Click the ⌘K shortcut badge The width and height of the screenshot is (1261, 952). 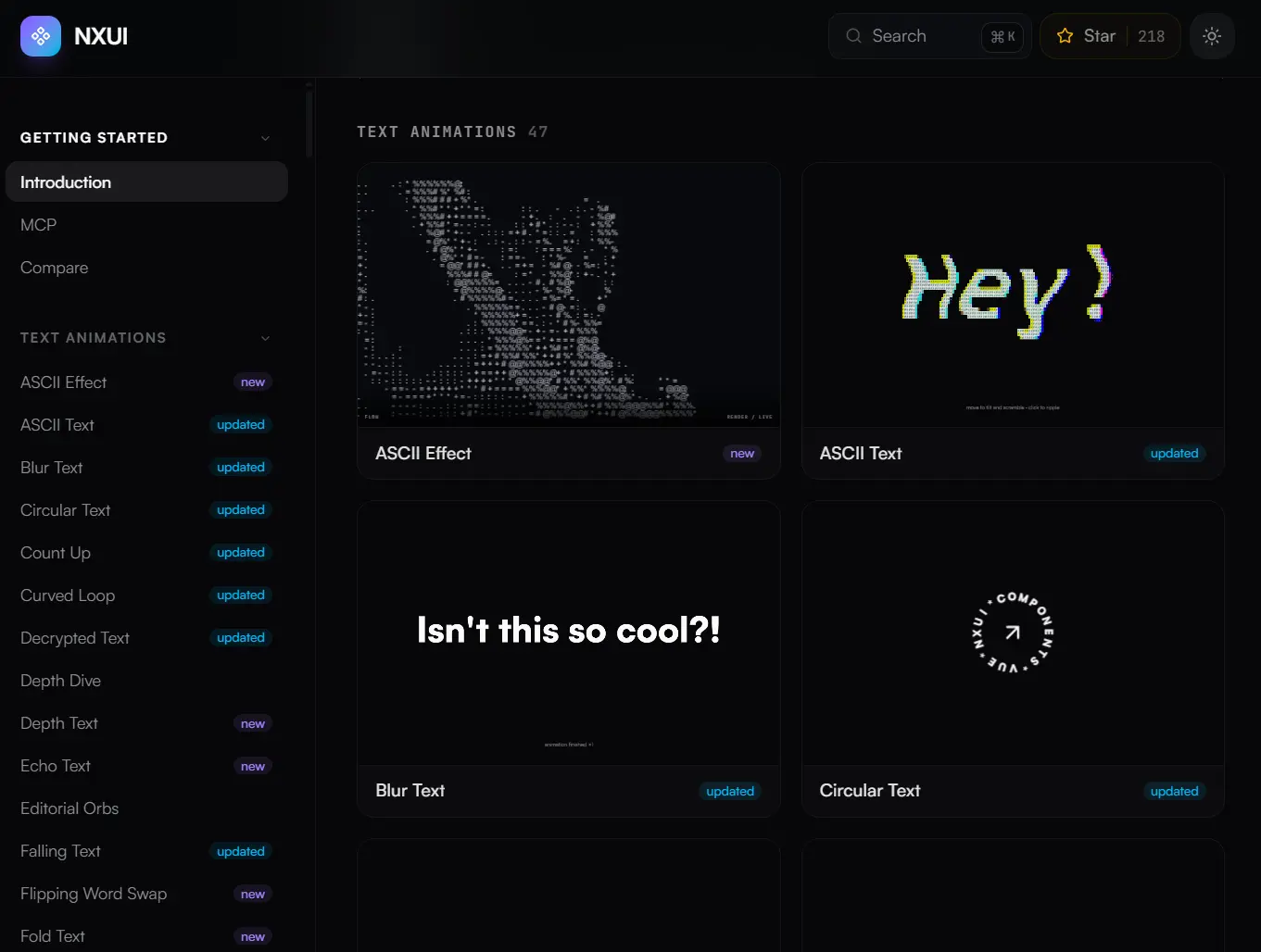pos(1002,36)
